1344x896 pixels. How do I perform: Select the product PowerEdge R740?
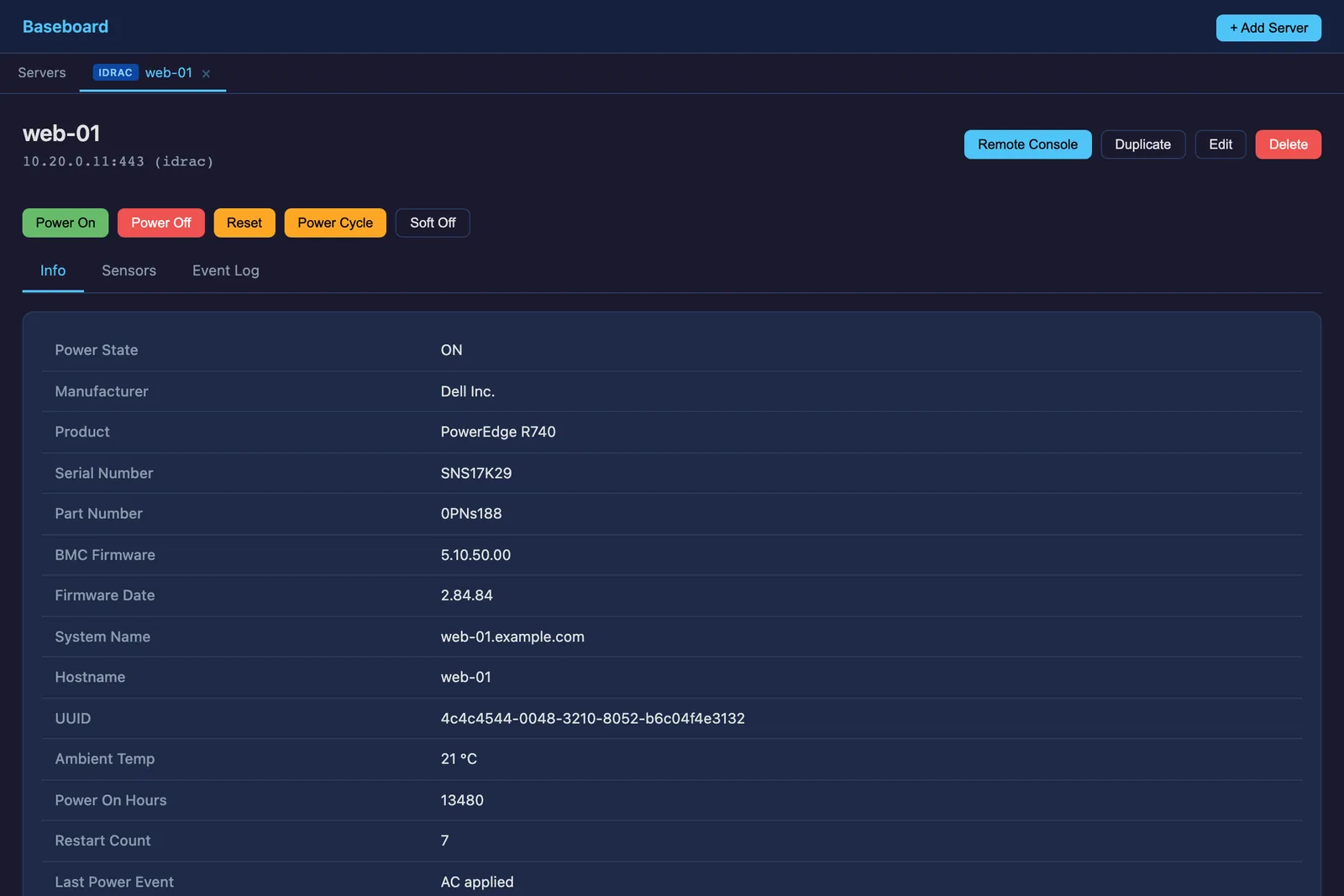click(498, 432)
